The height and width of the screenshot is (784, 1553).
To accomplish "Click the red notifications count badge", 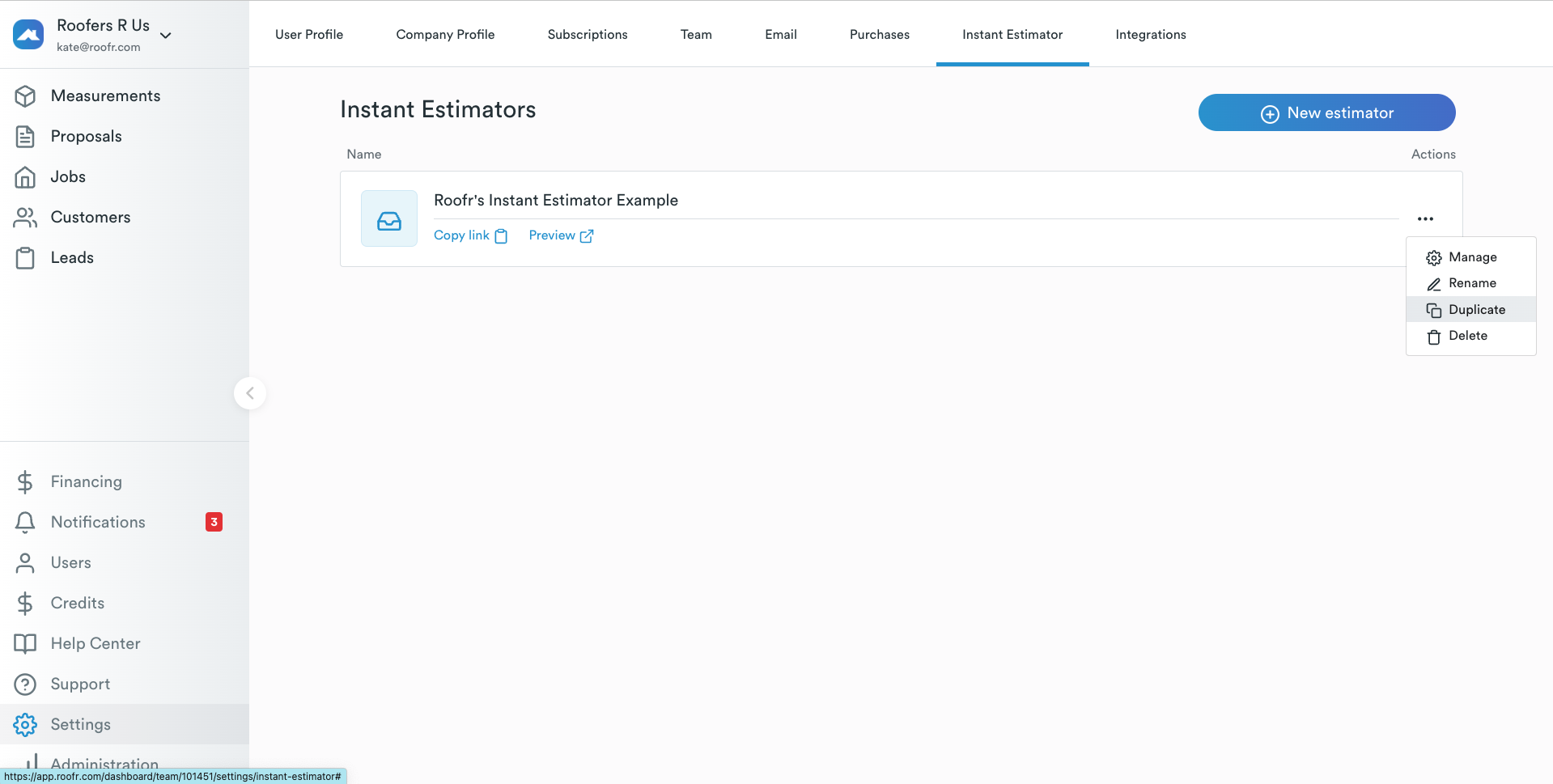I will [214, 522].
